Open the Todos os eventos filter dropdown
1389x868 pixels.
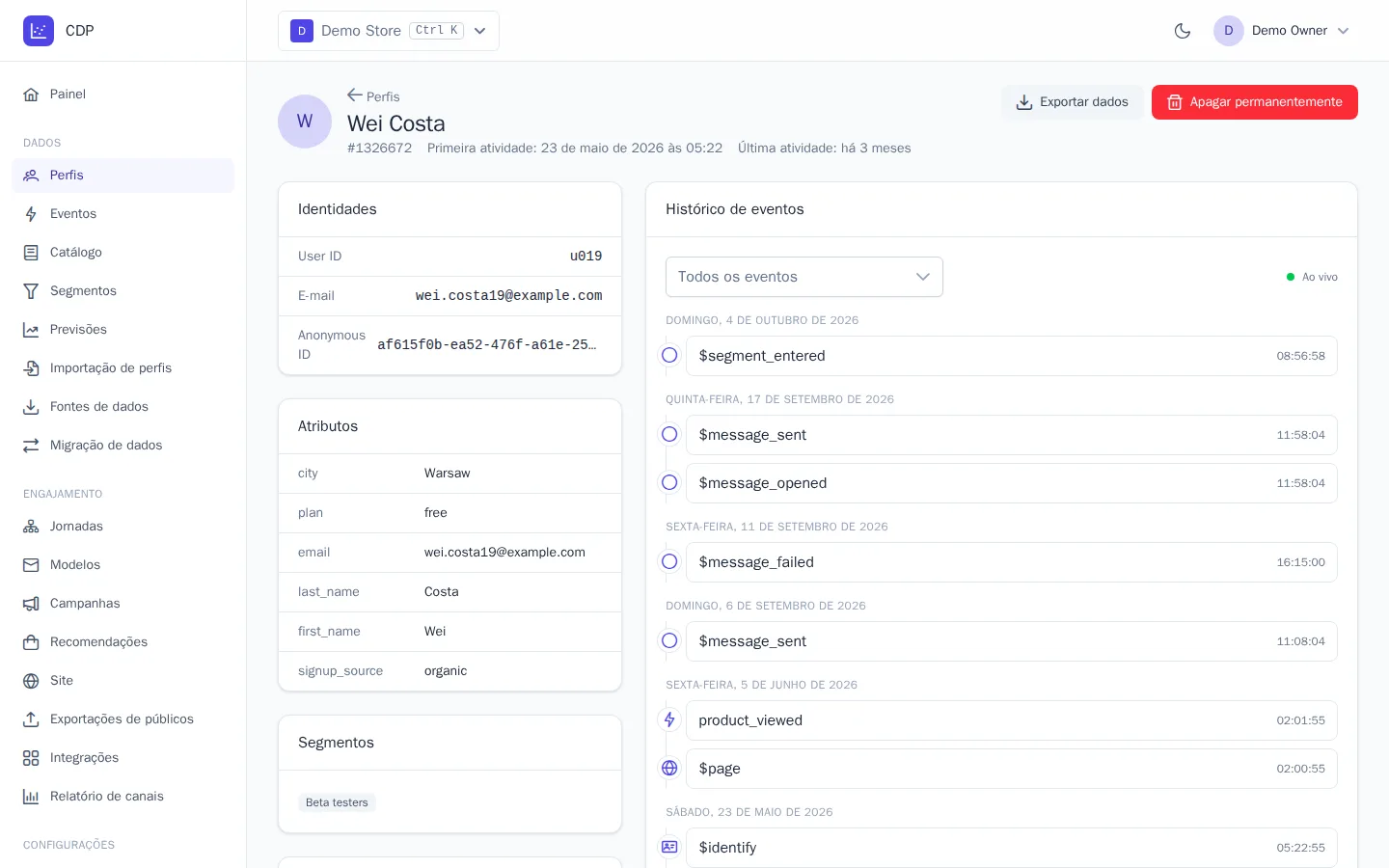[x=804, y=277]
